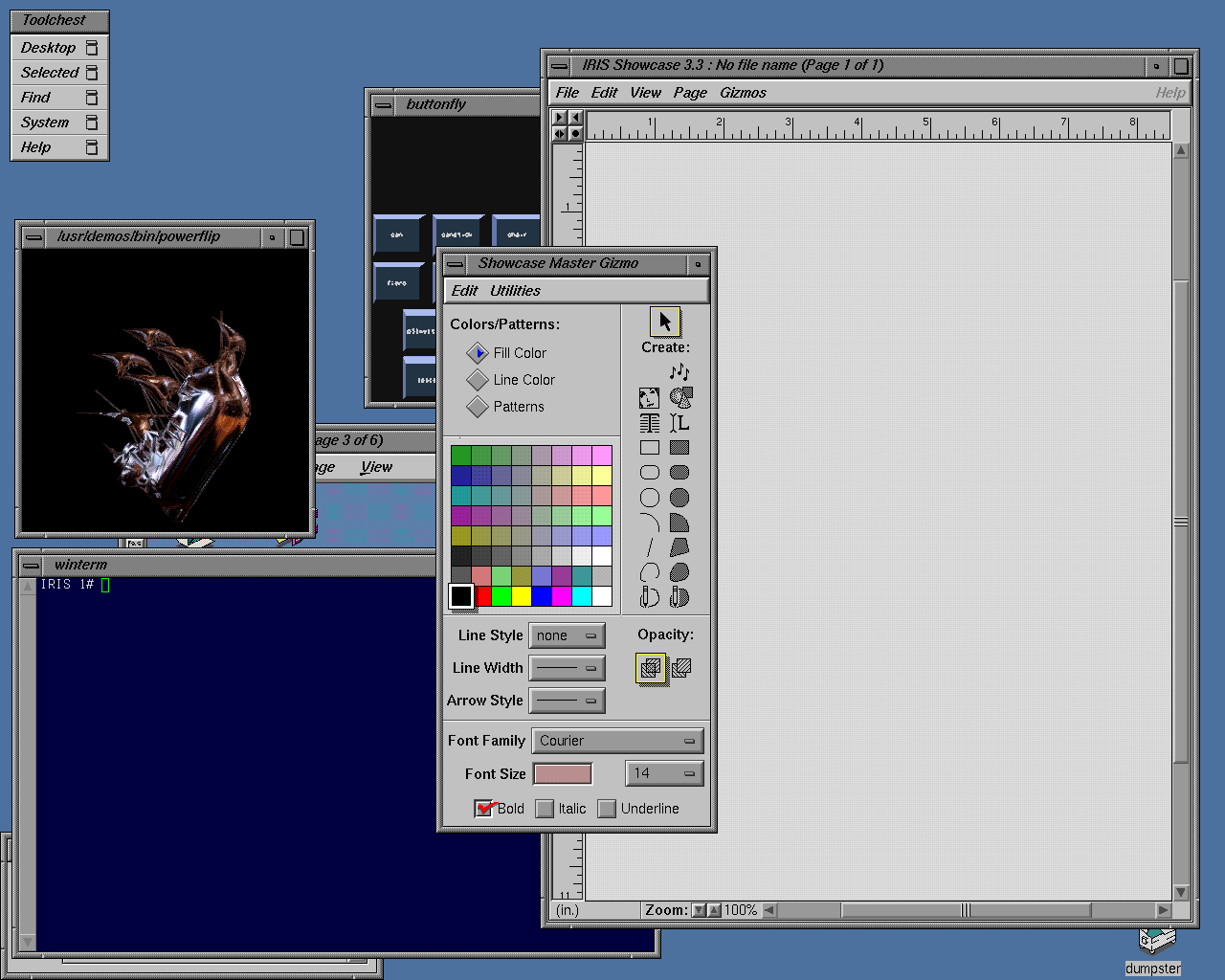1225x980 pixels.
Task: Select the freehand pencil drawing tool
Action: coord(648,595)
